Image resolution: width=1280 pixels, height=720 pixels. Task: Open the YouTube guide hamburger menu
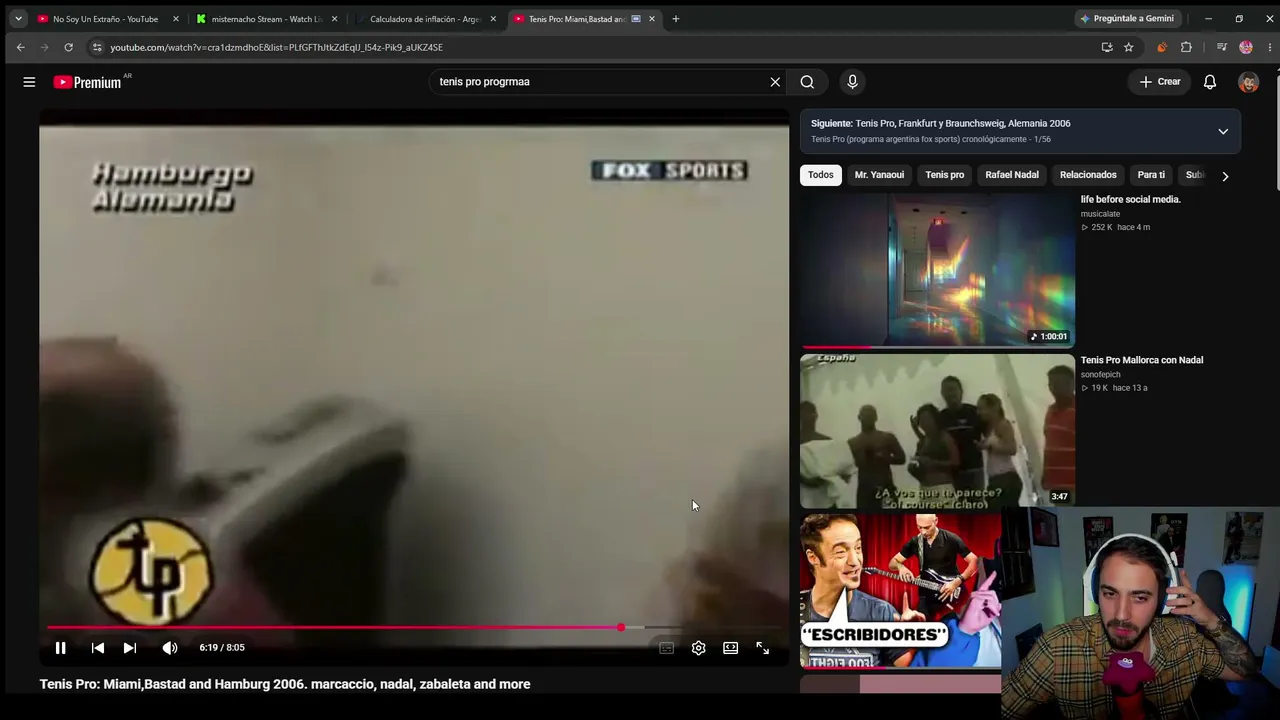pyautogui.click(x=29, y=82)
